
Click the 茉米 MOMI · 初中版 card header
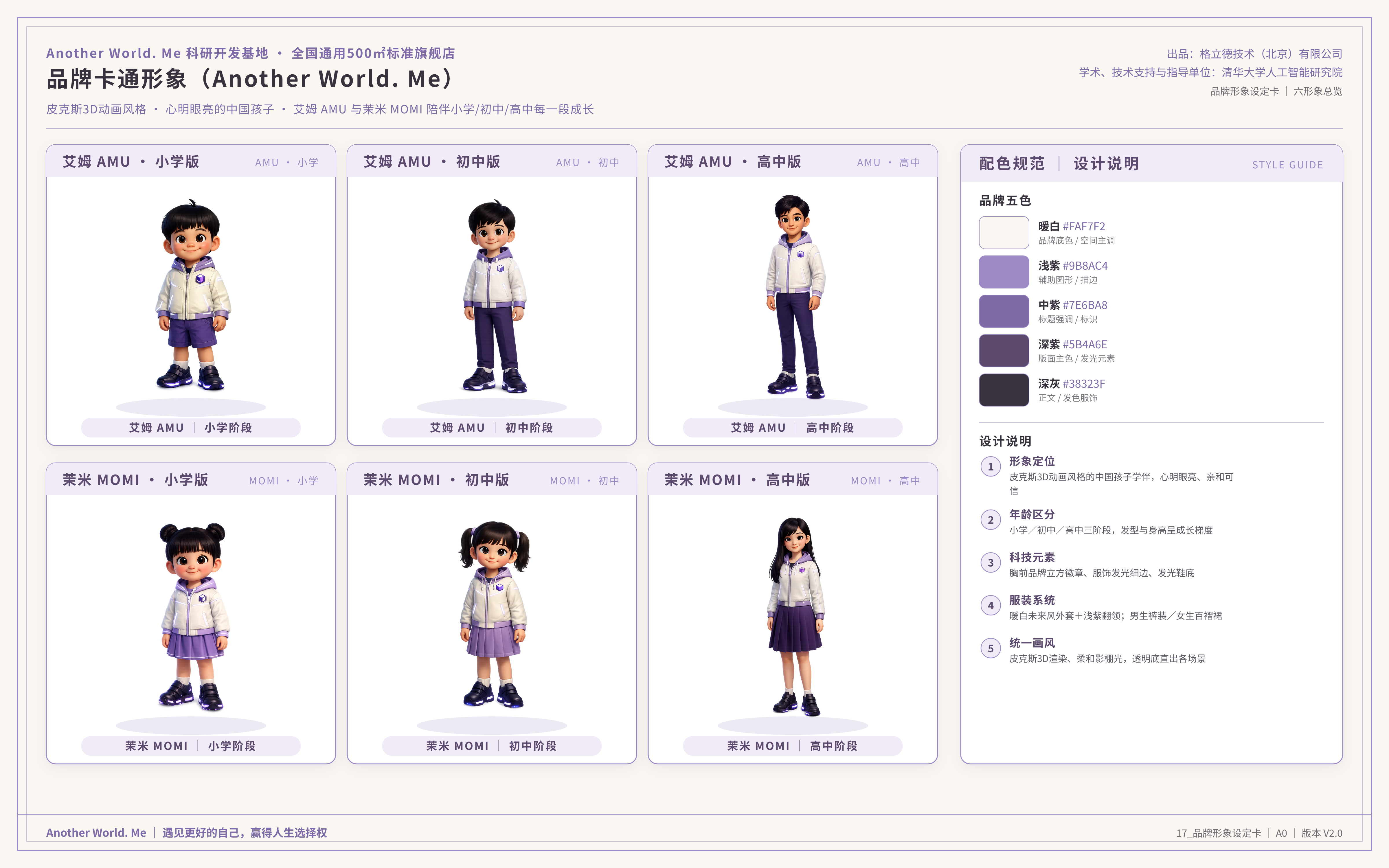pos(492,479)
